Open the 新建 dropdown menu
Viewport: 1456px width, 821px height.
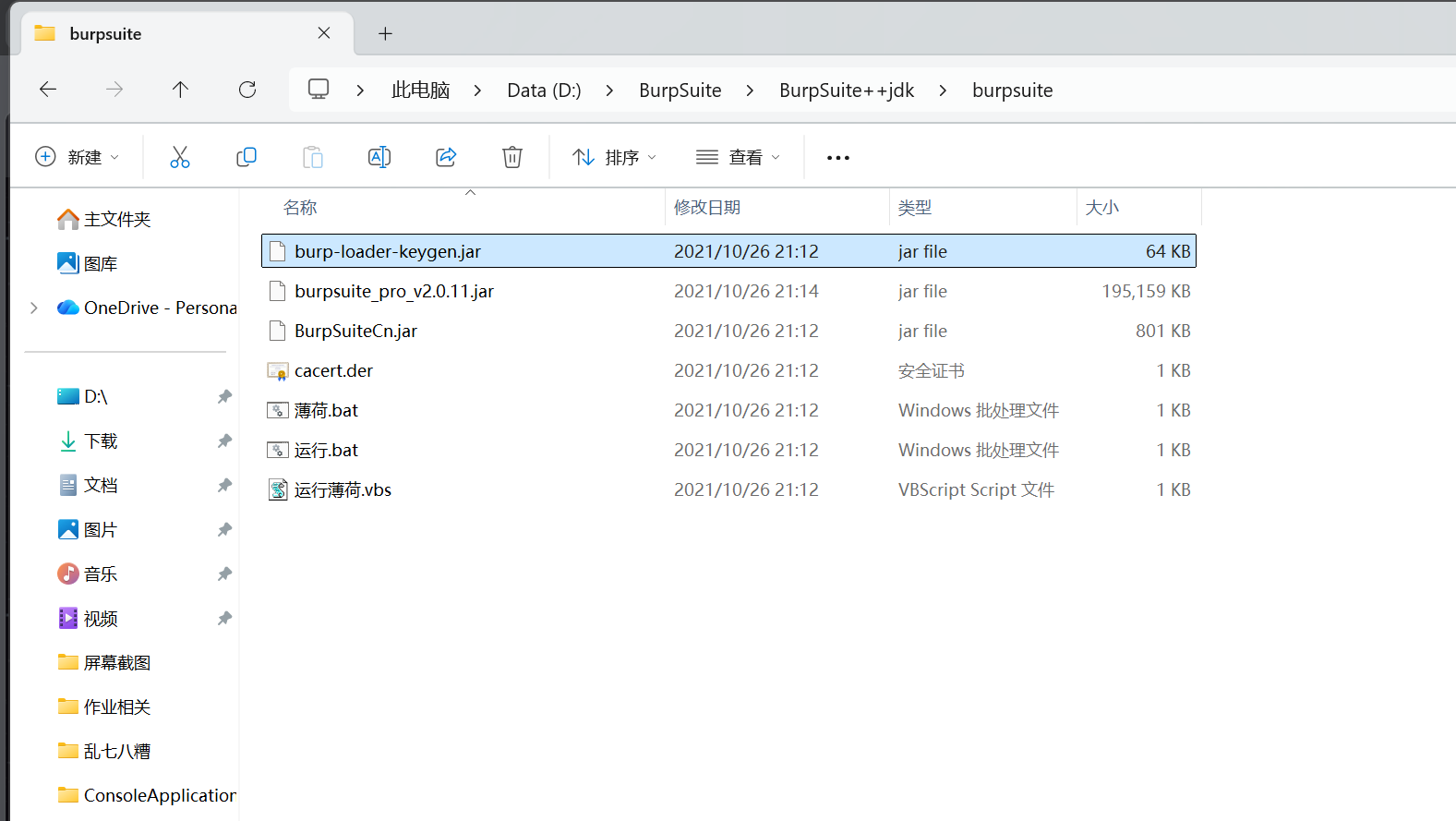pyautogui.click(x=78, y=157)
